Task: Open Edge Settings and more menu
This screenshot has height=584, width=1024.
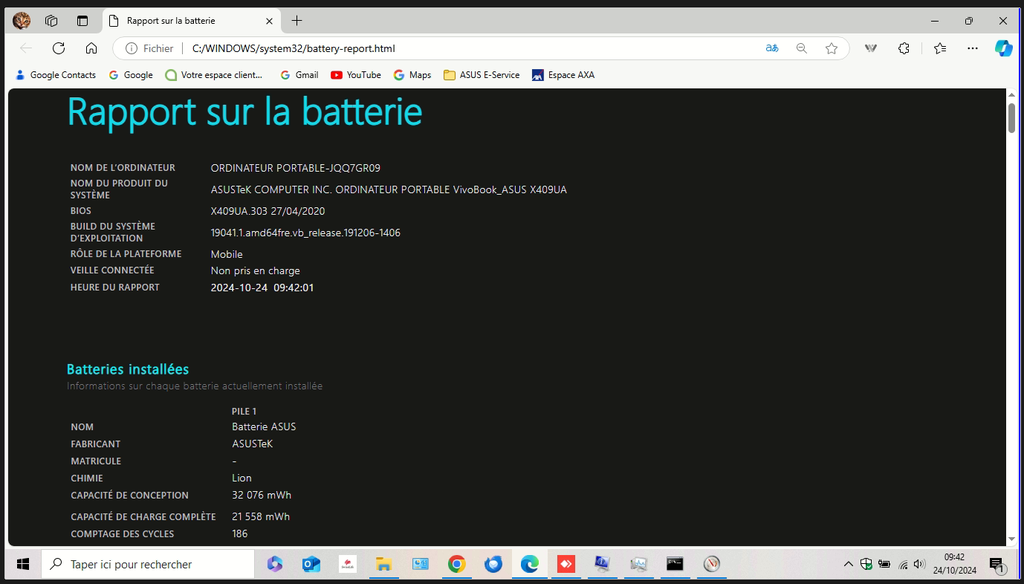Action: point(972,48)
